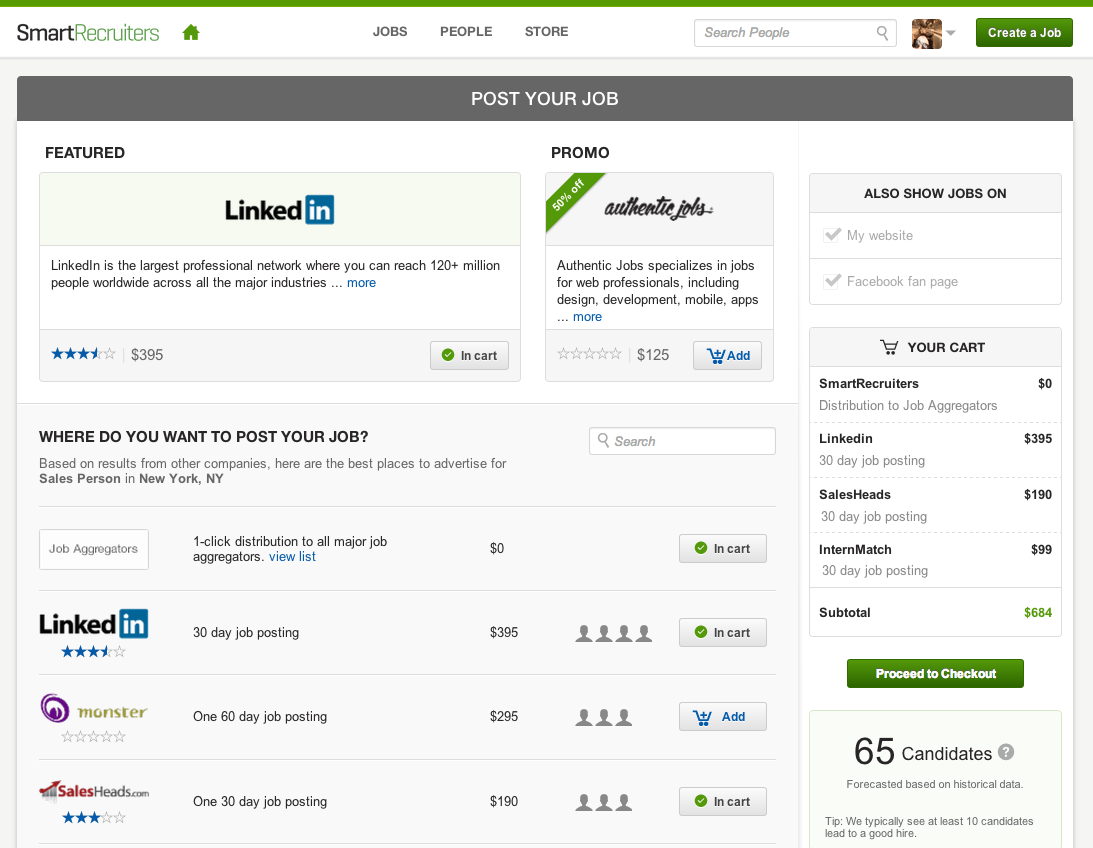This screenshot has width=1093, height=848.
Task: Open the user profile avatar
Action: click(926, 33)
